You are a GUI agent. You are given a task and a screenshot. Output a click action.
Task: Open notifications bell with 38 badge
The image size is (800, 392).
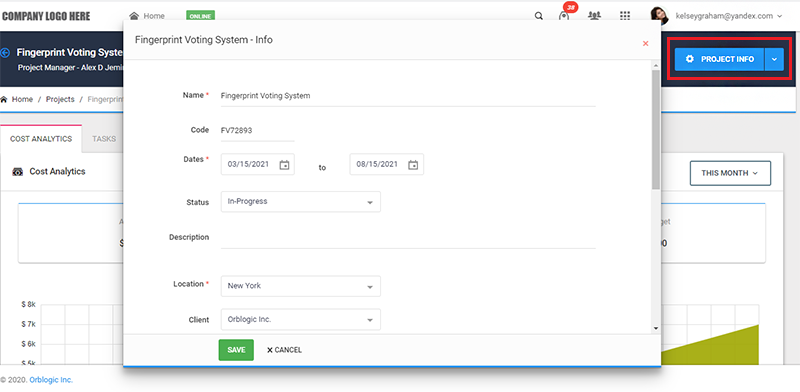pos(564,16)
